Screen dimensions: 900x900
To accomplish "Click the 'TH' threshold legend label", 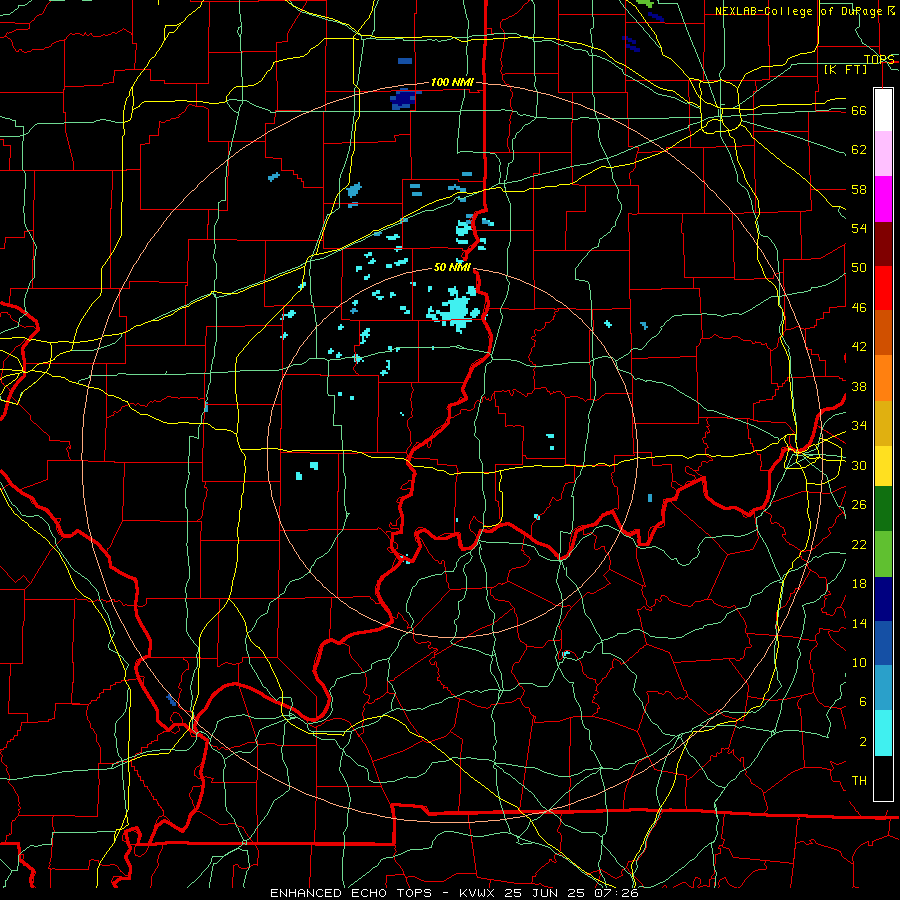I will pyautogui.click(x=859, y=781).
